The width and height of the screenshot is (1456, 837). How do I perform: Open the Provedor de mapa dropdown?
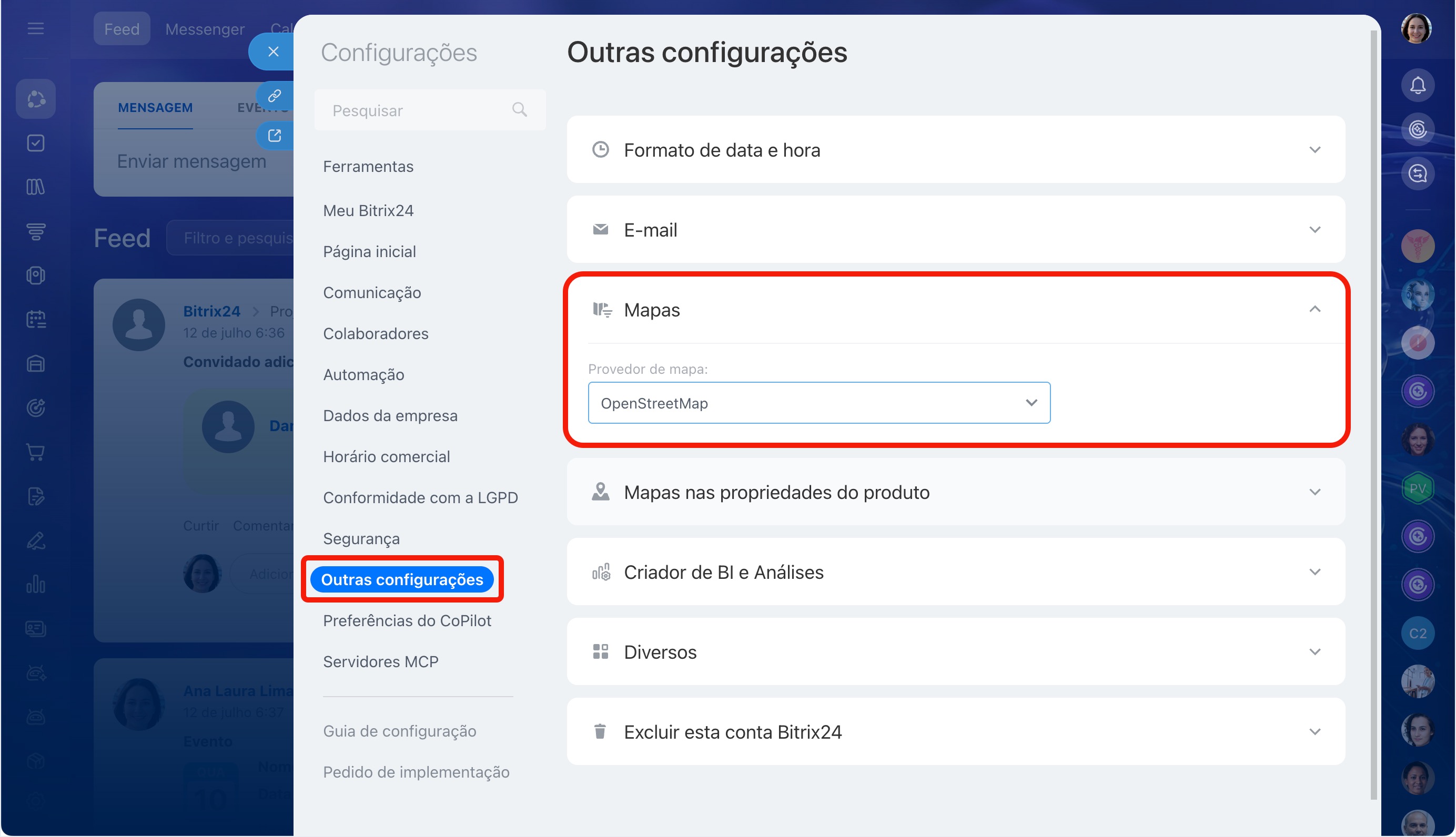pyautogui.click(x=819, y=403)
